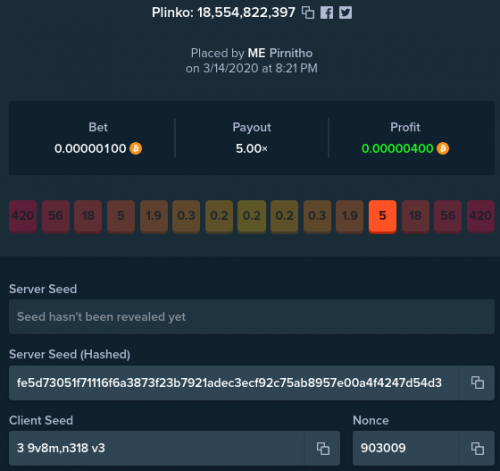
Task: Click the Client Seed field
Action: (157, 448)
